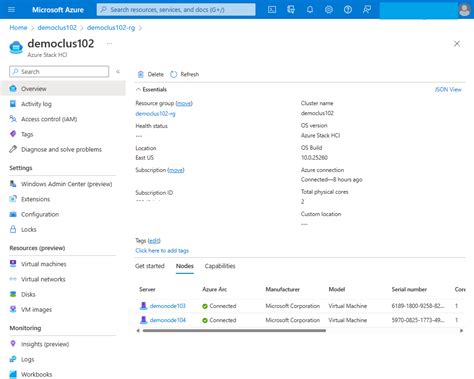Open the democlus102-rg resource group link
Viewport: 474px width, 379px height.
tap(155, 114)
